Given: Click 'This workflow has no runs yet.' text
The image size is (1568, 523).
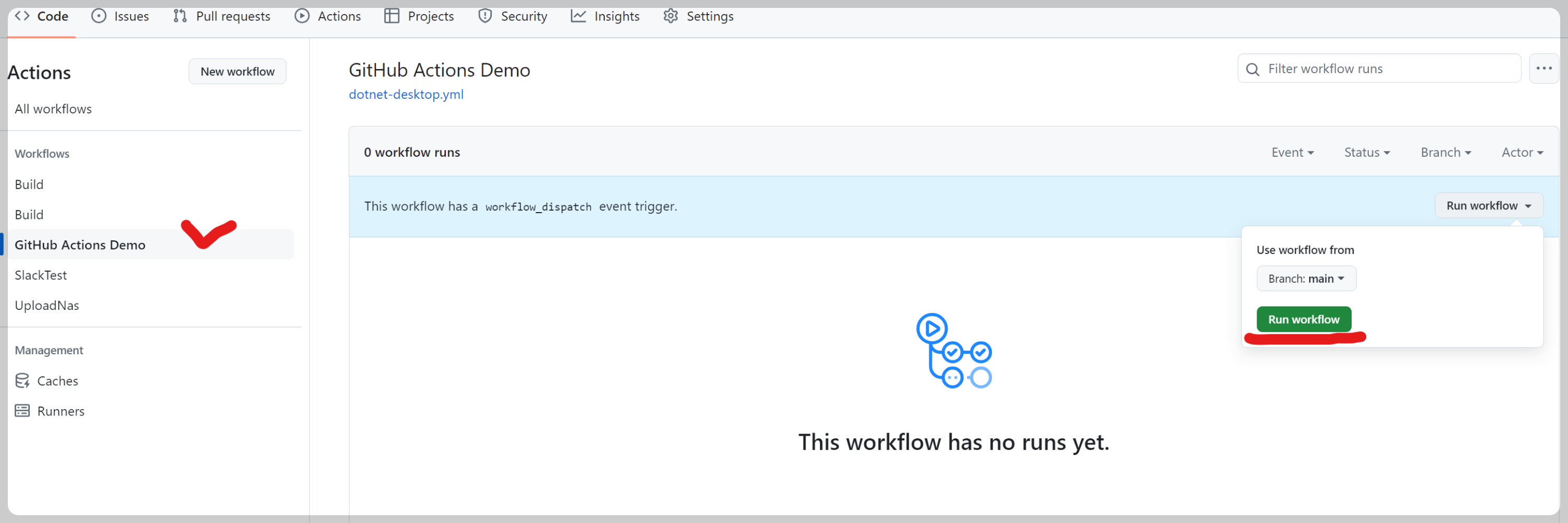Looking at the screenshot, I should click(954, 442).
